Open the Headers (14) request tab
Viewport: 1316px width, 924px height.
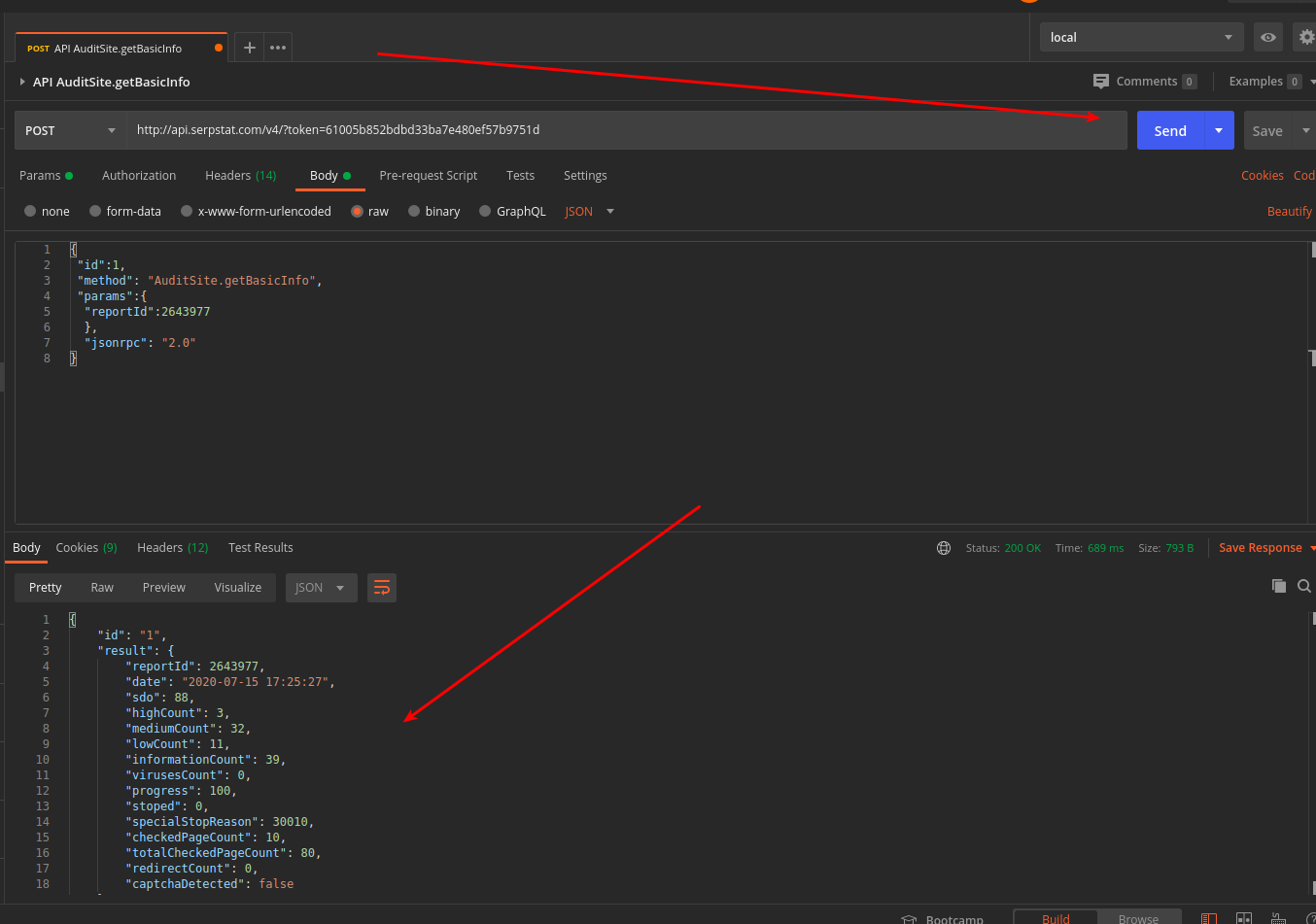pos(241,176)
